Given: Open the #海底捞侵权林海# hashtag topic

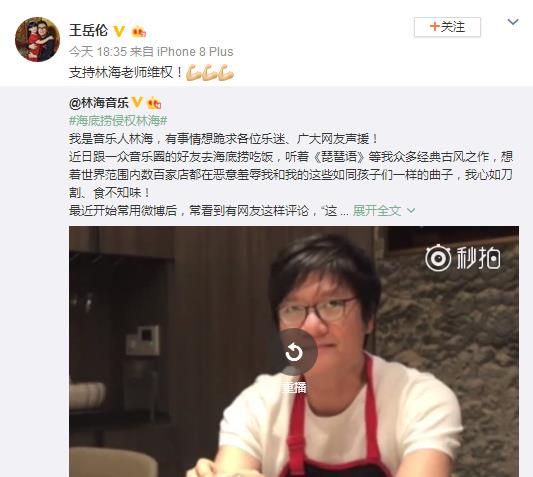Looking at the screenshot, I should click(118, 120).
